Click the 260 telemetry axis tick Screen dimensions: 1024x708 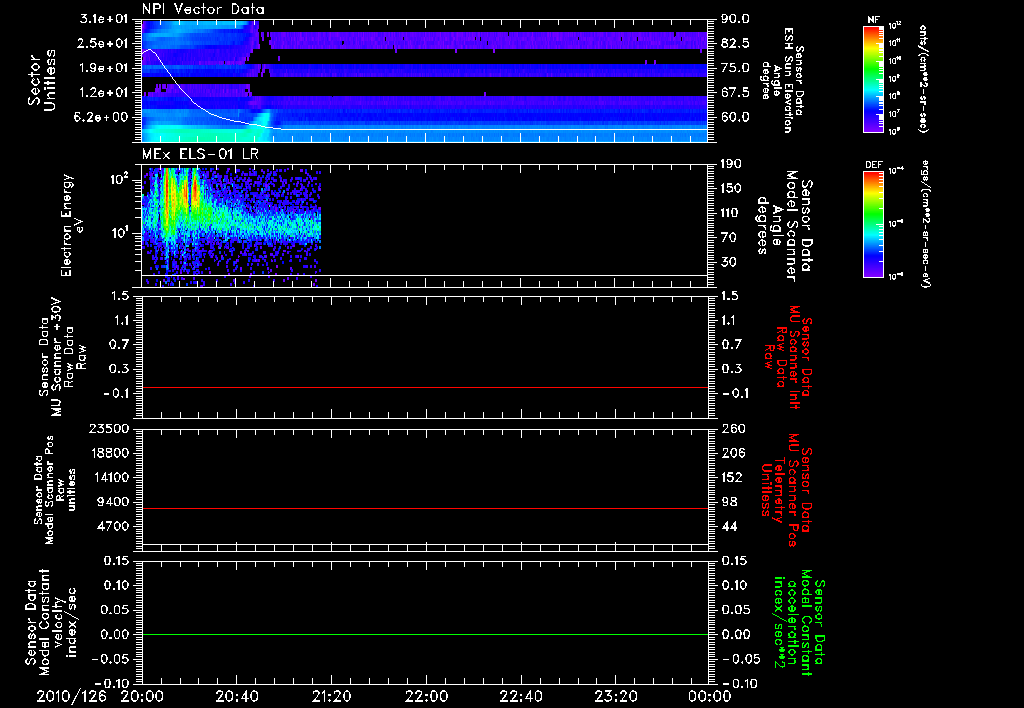click(733, 428)
